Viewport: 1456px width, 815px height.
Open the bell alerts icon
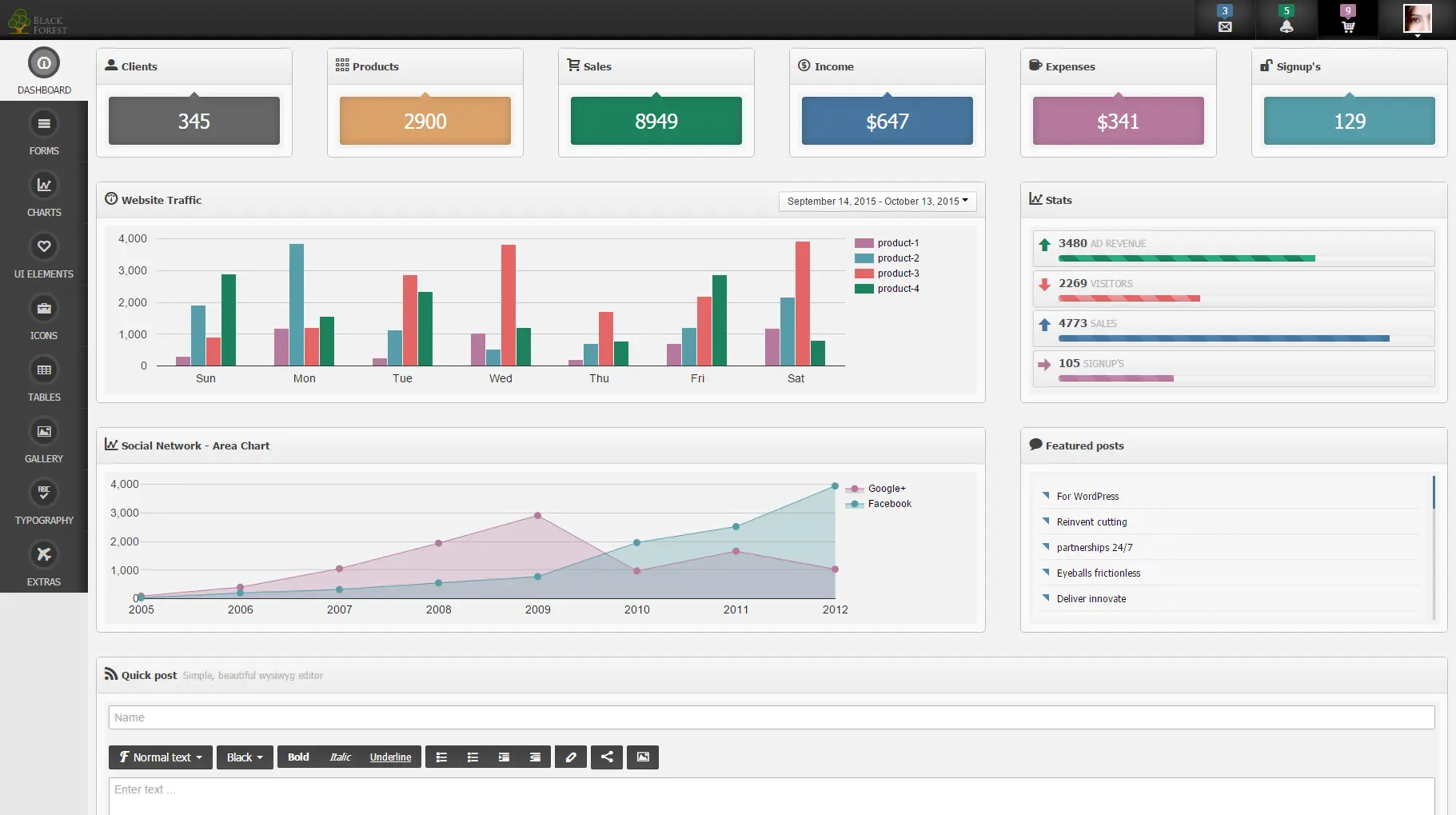(1286, 26)
